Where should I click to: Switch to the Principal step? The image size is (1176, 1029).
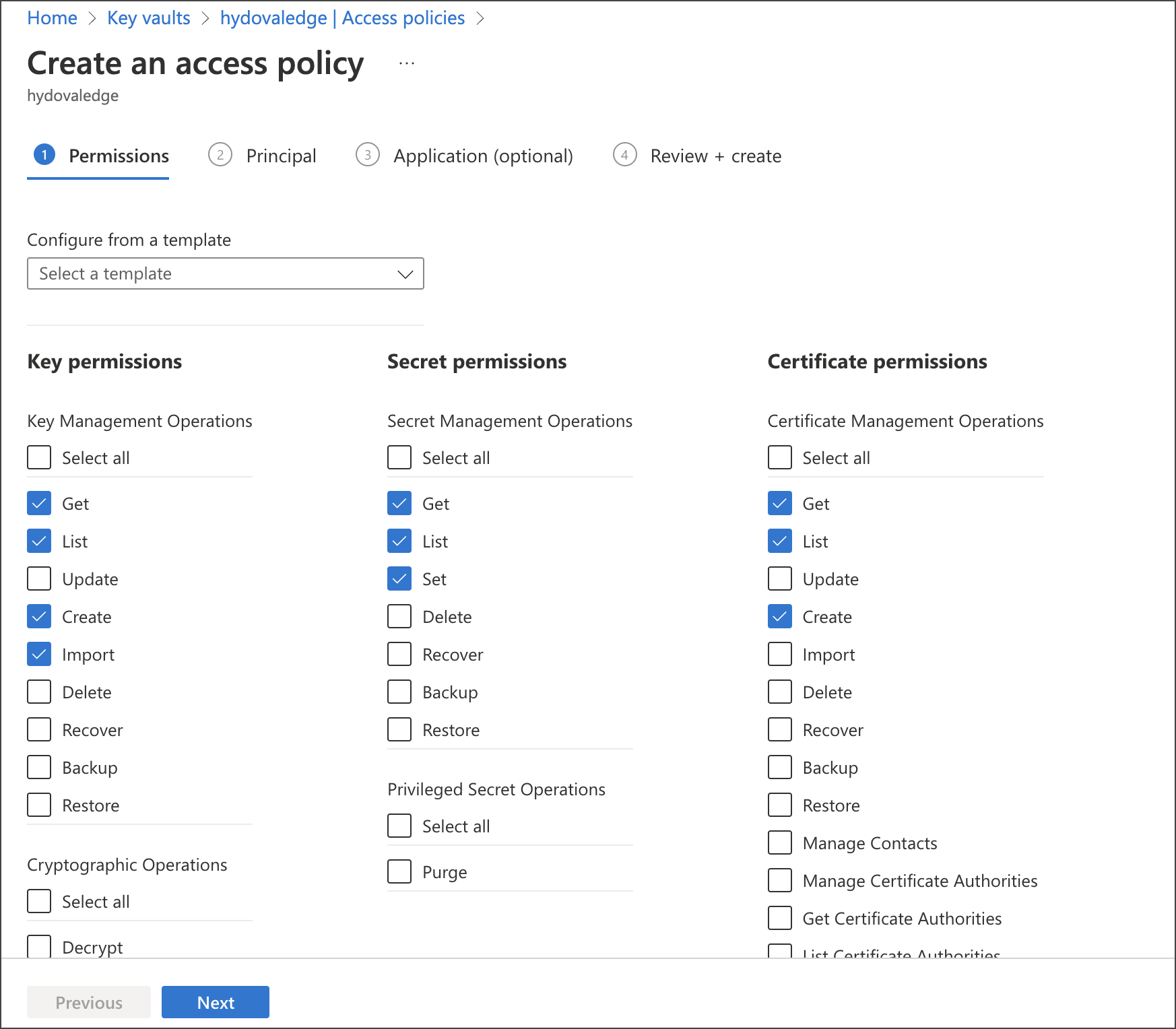(x=281, y=156)
